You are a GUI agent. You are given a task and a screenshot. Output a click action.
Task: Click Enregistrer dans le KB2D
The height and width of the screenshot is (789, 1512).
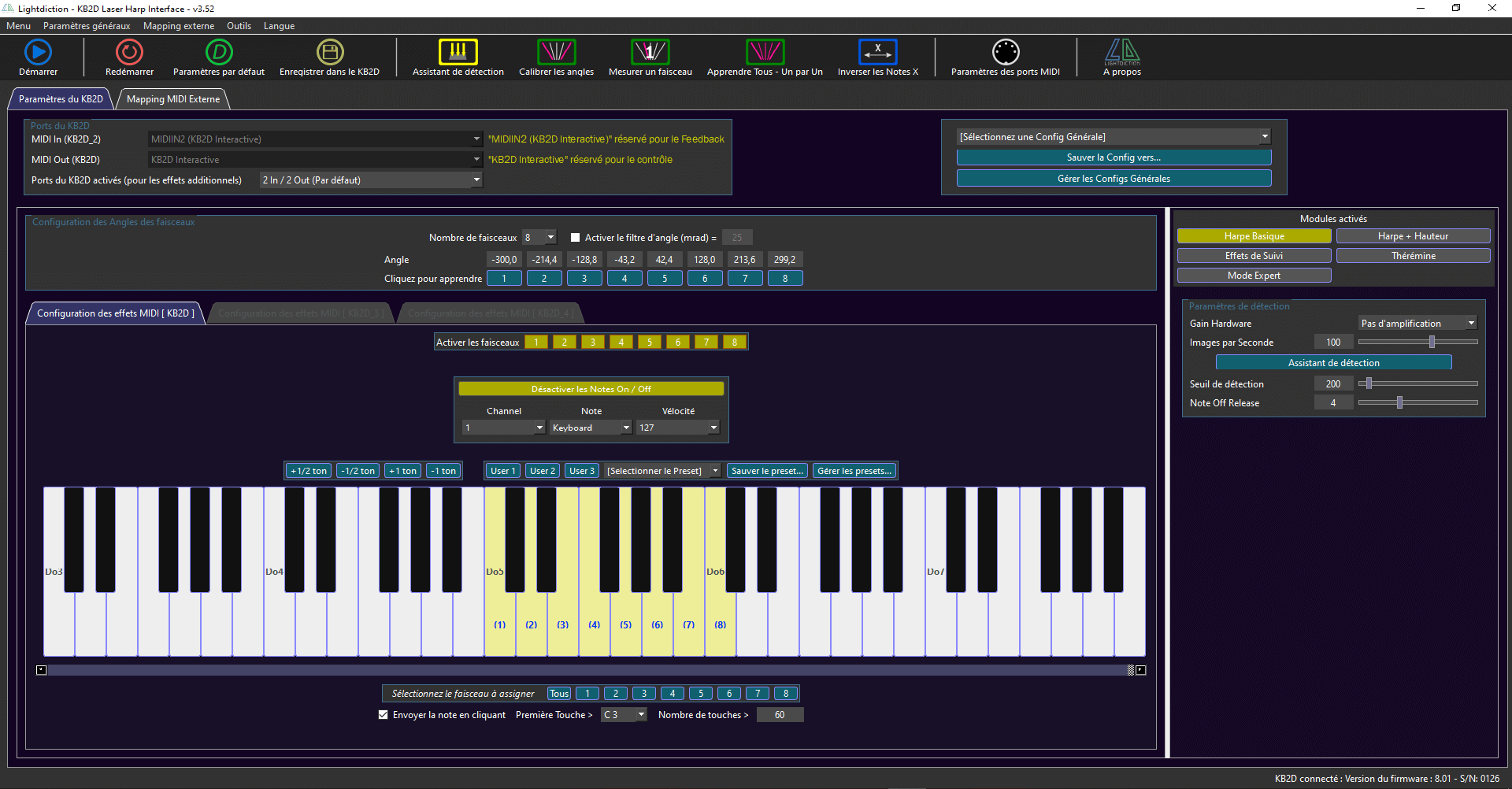pos(330,51)
